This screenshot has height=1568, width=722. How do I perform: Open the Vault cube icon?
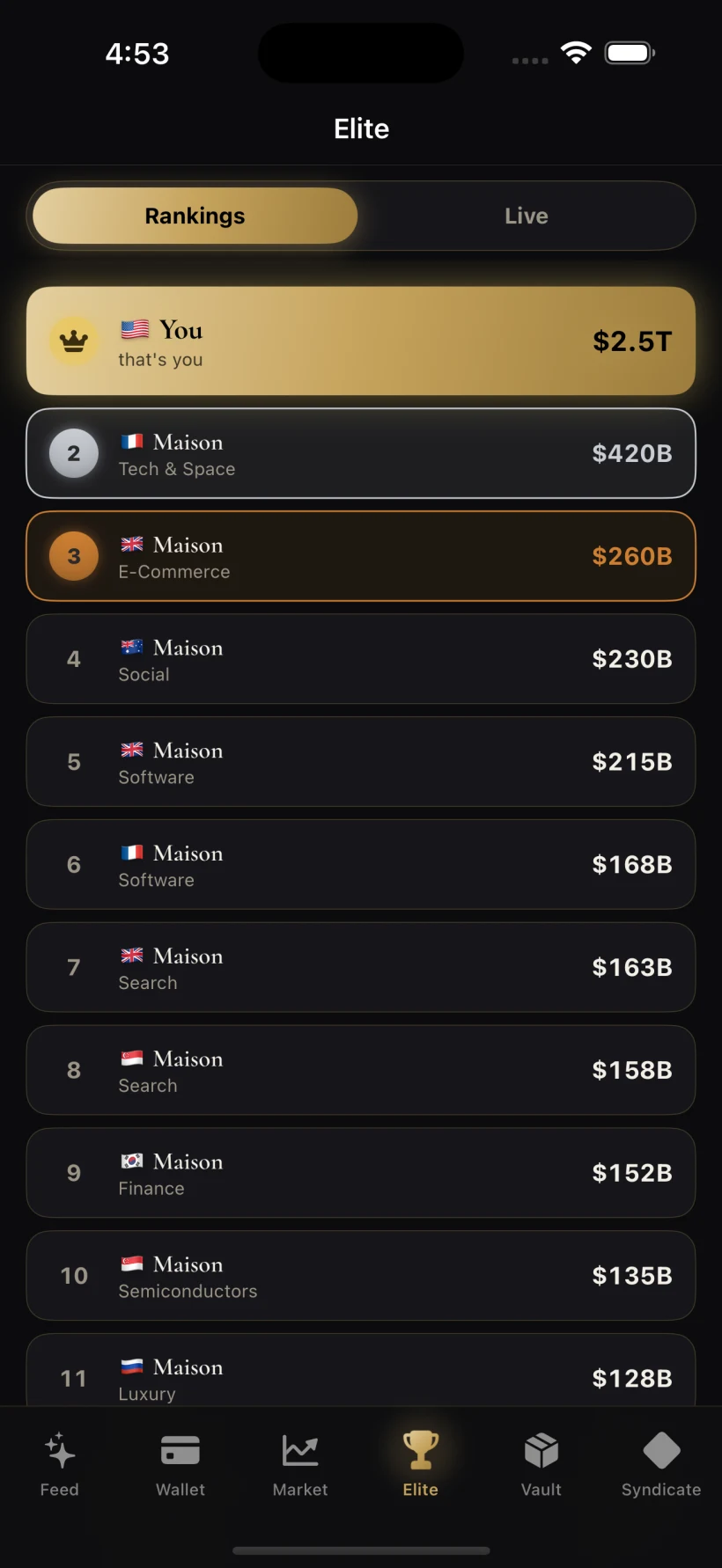click(x=541, y=1451)
